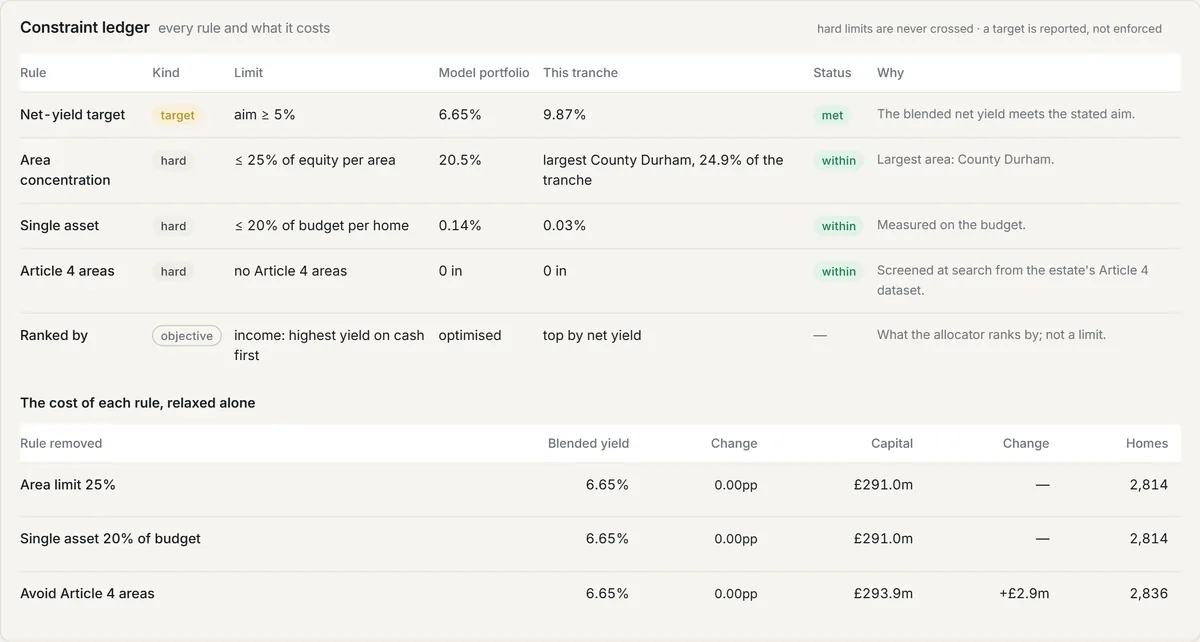Click the 'Rule' column header
Image resolution: width=1200 pixels, height=642 pixels.
(x=33, y=73)
